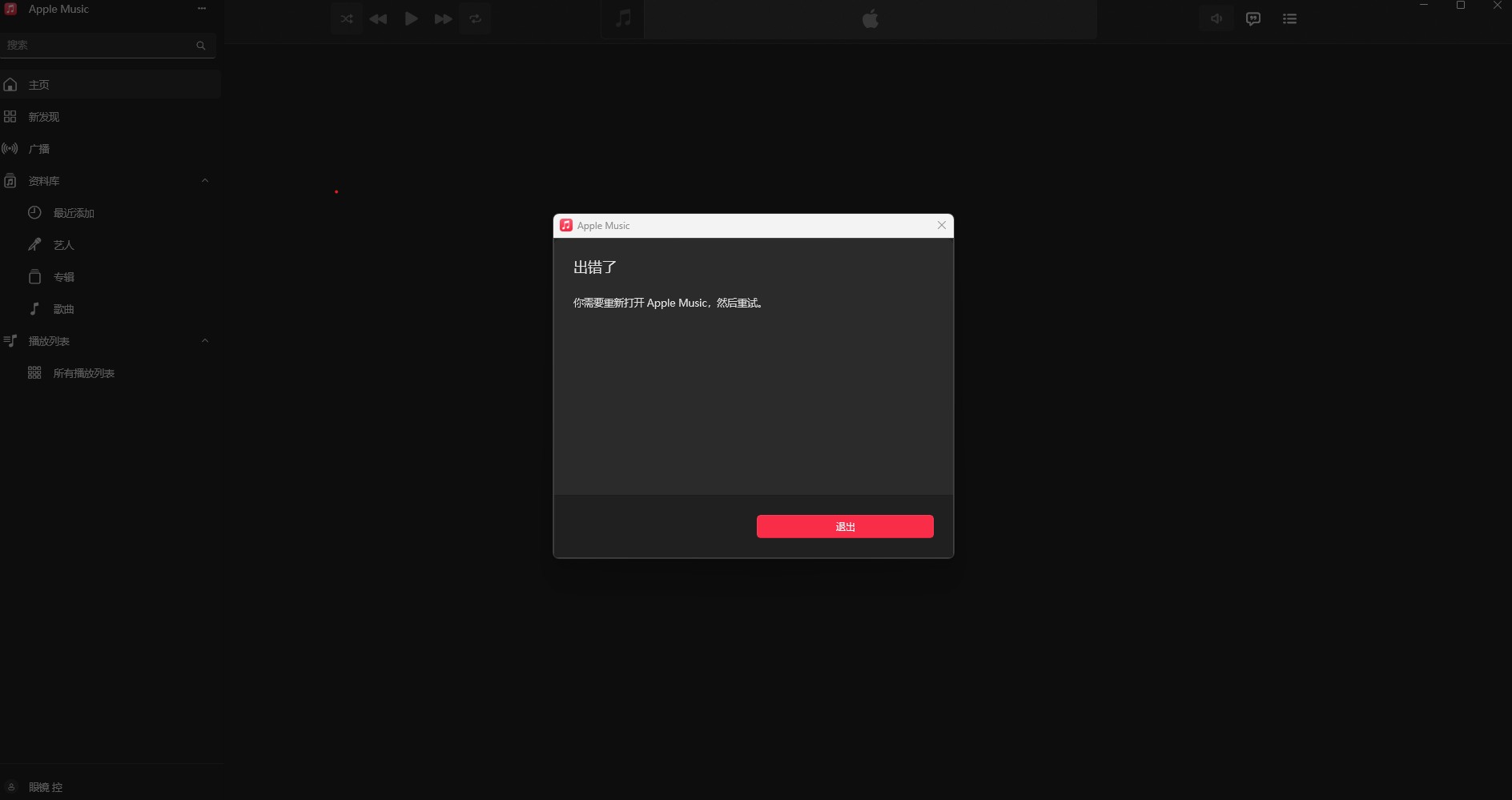Click the music note artwork placeholder

point(623,18)
